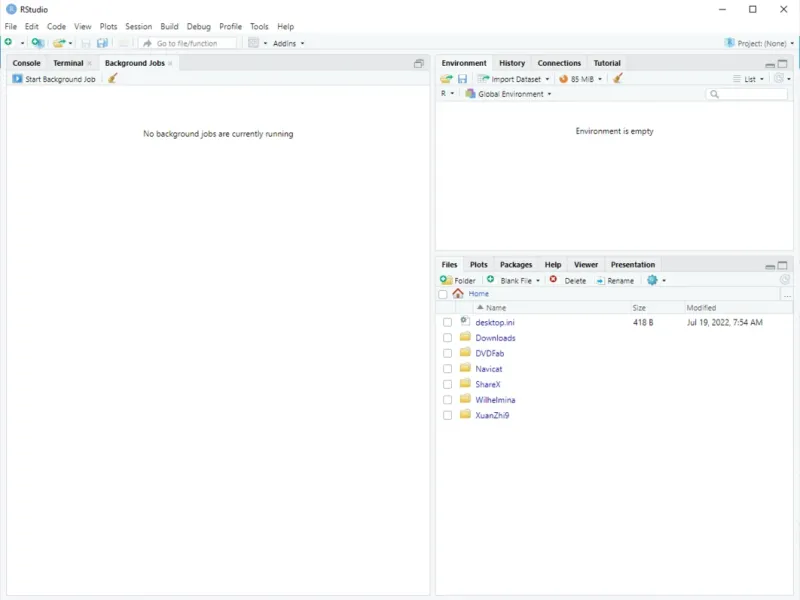The width and height of the screenshot is (800, 600).
Task: Click the workspace panes grid icon
Action: click(x=253, y=43)
